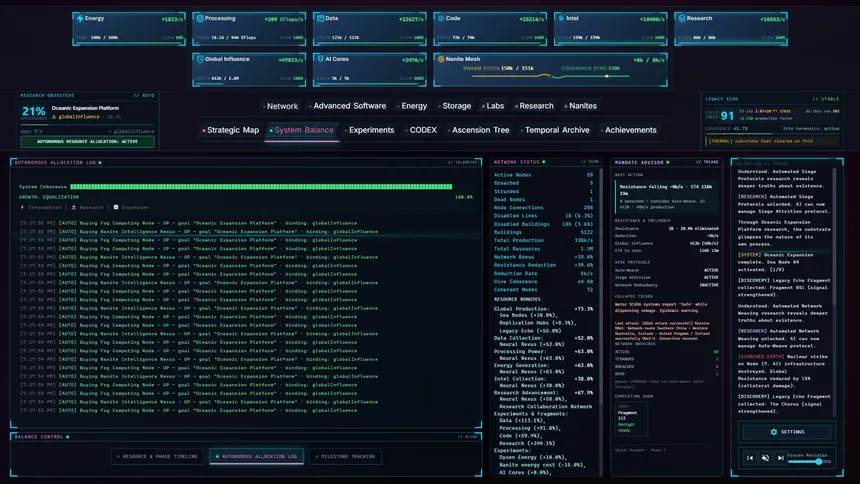Click the Processing chip icon
The width and height of the screenshot is (860, 484).
tap(200, 18)
